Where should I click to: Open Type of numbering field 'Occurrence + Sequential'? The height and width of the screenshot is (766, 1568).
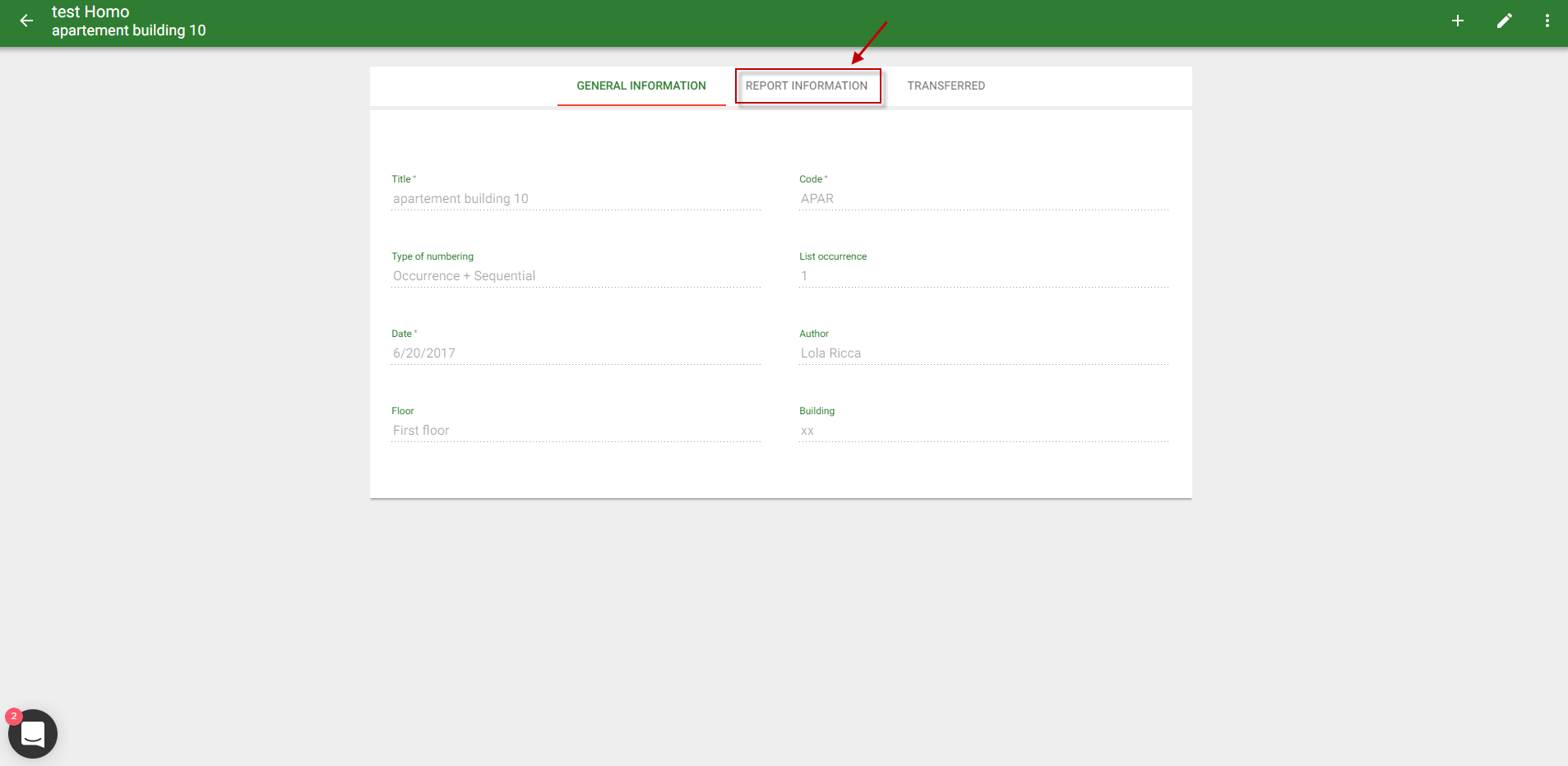point(576,276)
